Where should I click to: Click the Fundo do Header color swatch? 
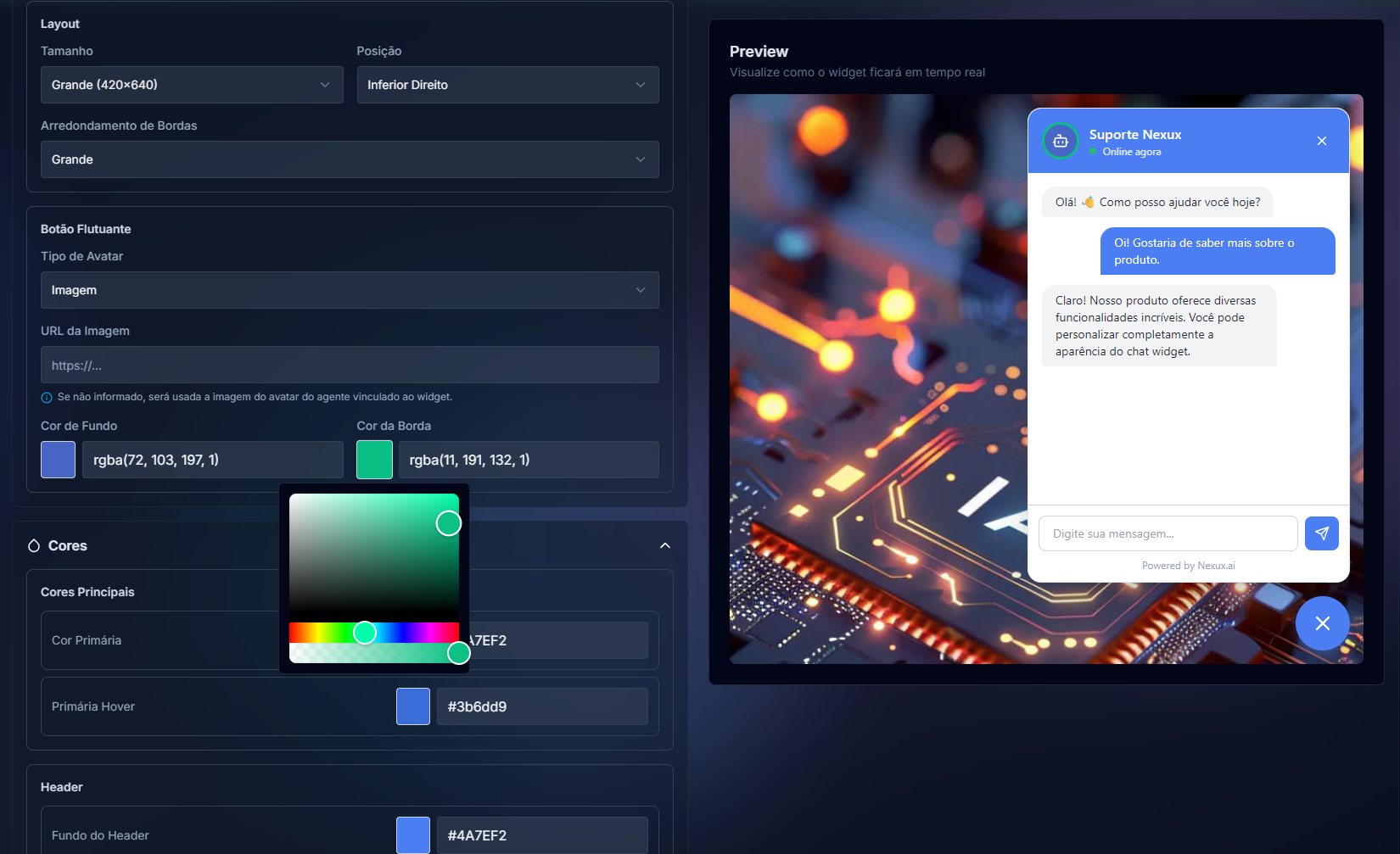(x=413, y=835)
